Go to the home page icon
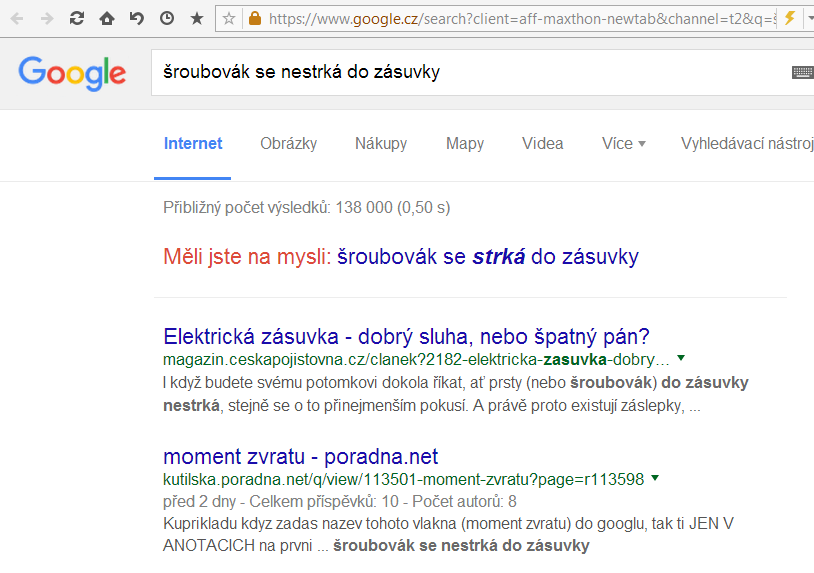The width and height of the screenshot is (814, 573). click(x=107, y=18)
